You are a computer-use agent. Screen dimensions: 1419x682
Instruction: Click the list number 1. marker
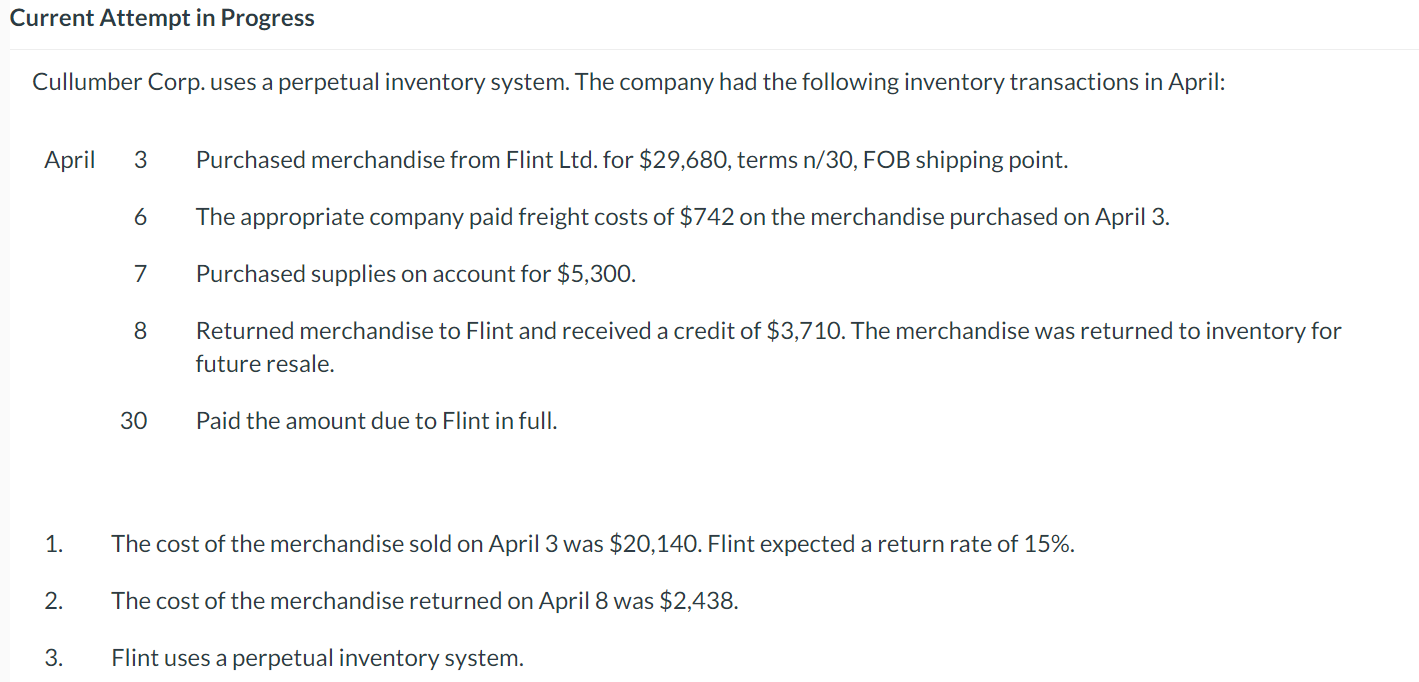(54, 544)
